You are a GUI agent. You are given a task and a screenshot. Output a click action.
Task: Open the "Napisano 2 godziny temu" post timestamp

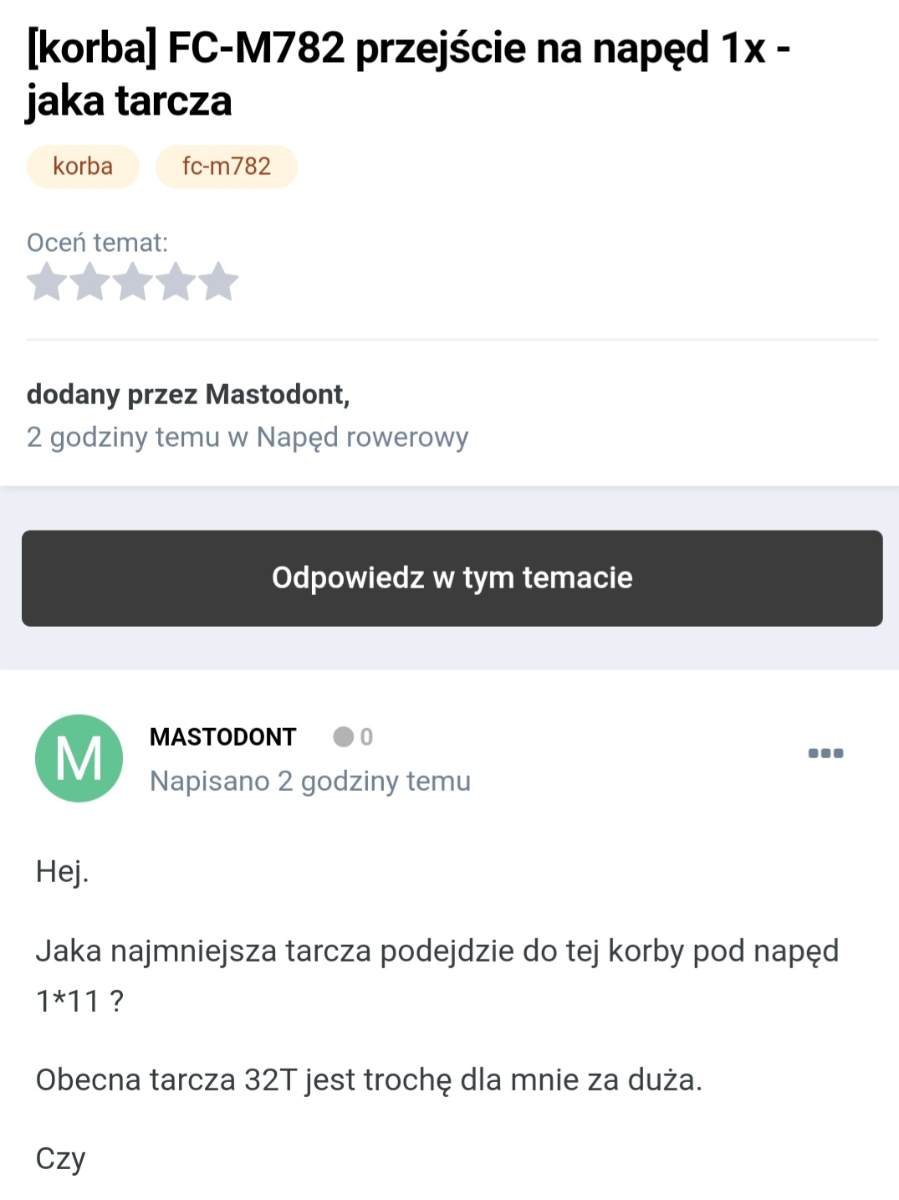(x=310, y=781)
